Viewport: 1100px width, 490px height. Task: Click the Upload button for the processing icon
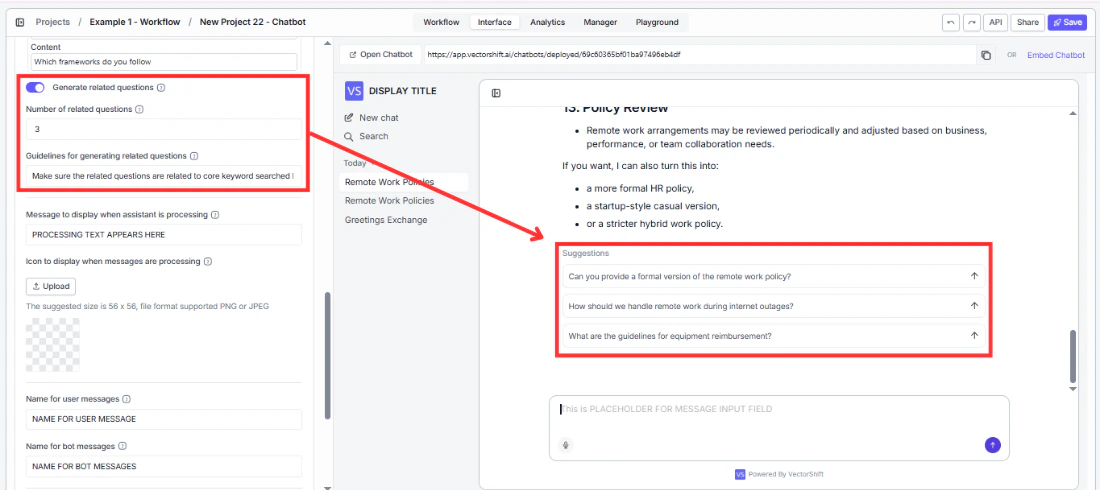coord(51,286)
